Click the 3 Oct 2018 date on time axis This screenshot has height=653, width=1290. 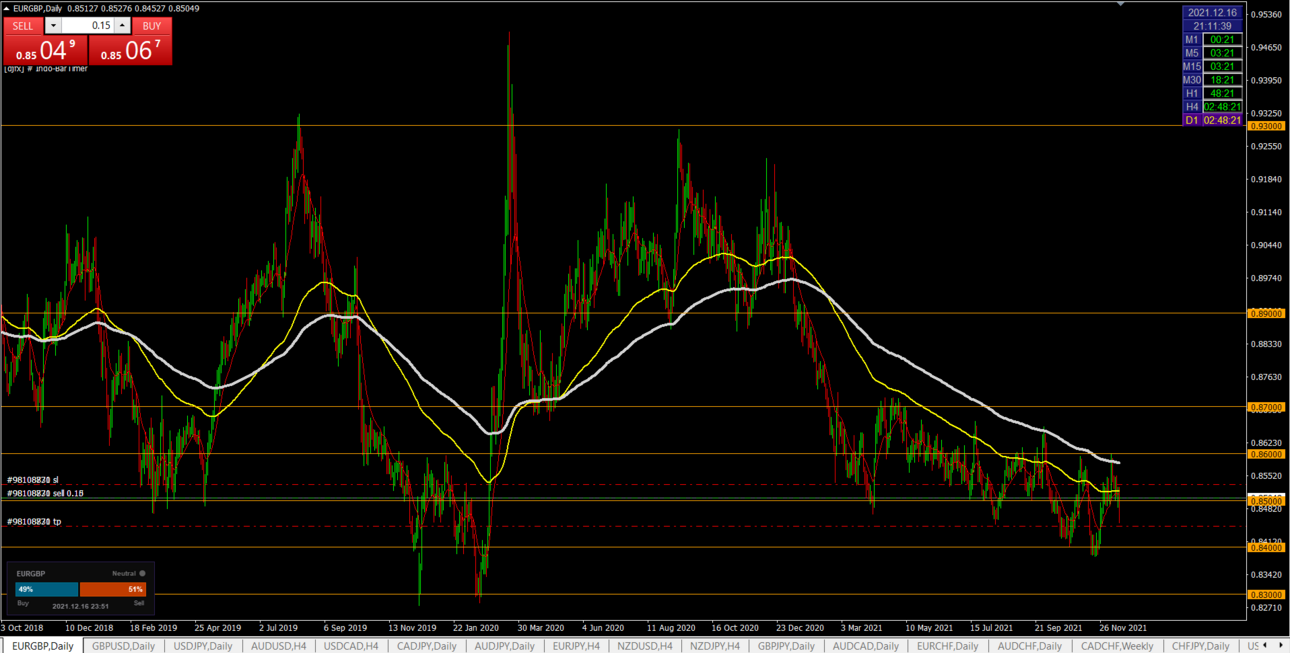[22, 628]
